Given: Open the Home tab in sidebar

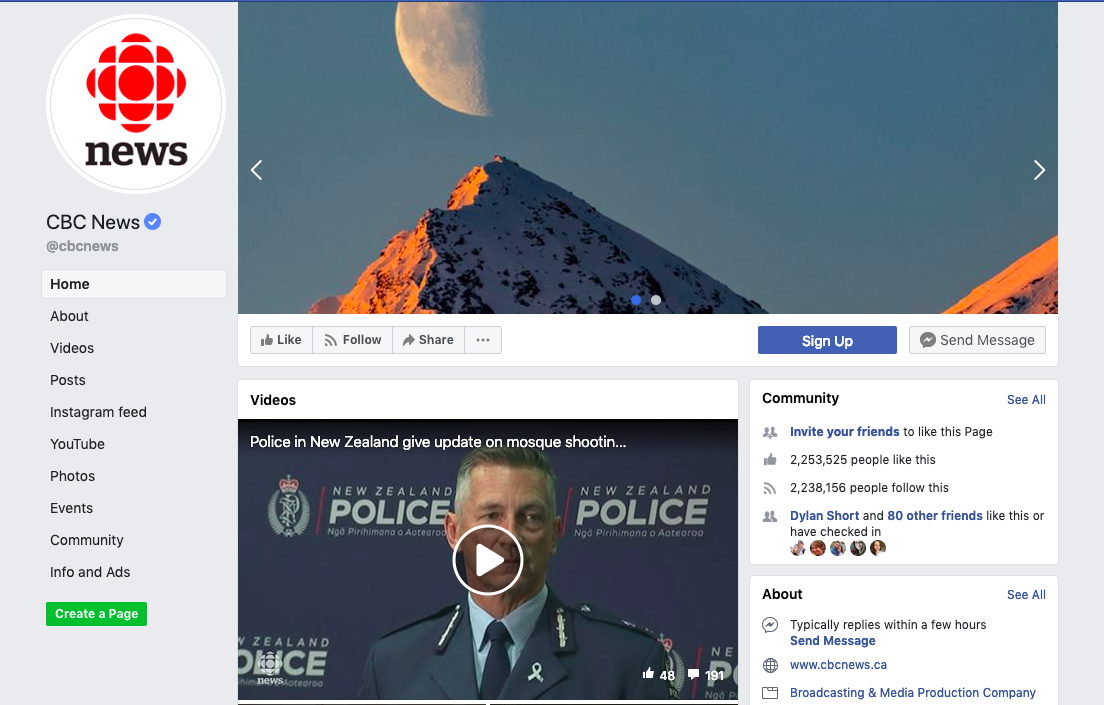Looking at the screenshot, I should coord(134,284).
